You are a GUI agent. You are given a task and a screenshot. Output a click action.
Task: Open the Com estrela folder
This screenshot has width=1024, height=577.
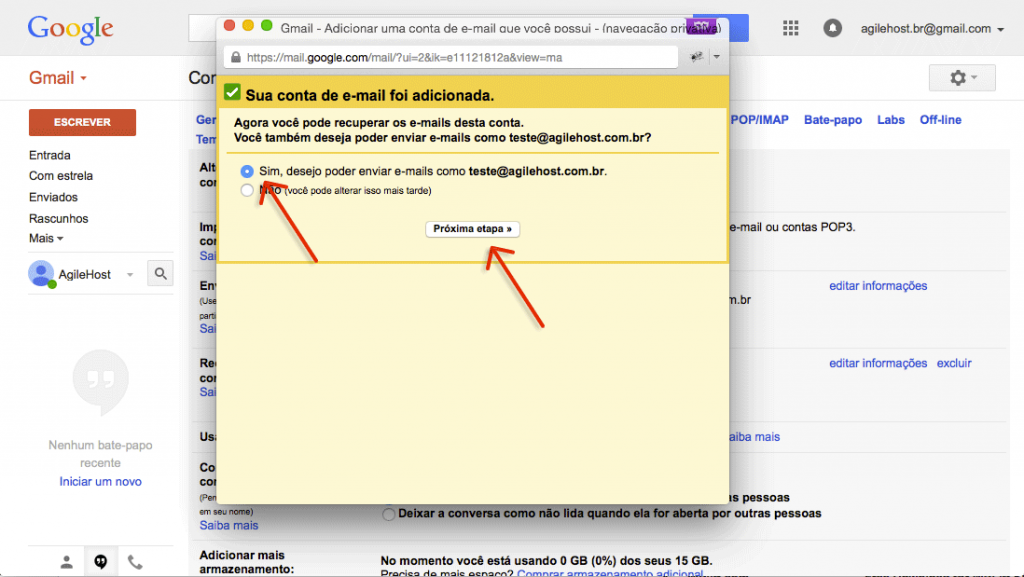click(61, 176)
